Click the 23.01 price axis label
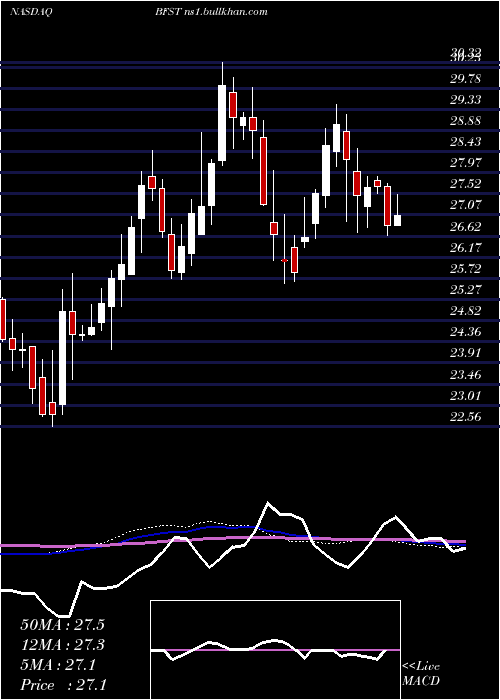This screenshot has height=700, width=500. 466,396
